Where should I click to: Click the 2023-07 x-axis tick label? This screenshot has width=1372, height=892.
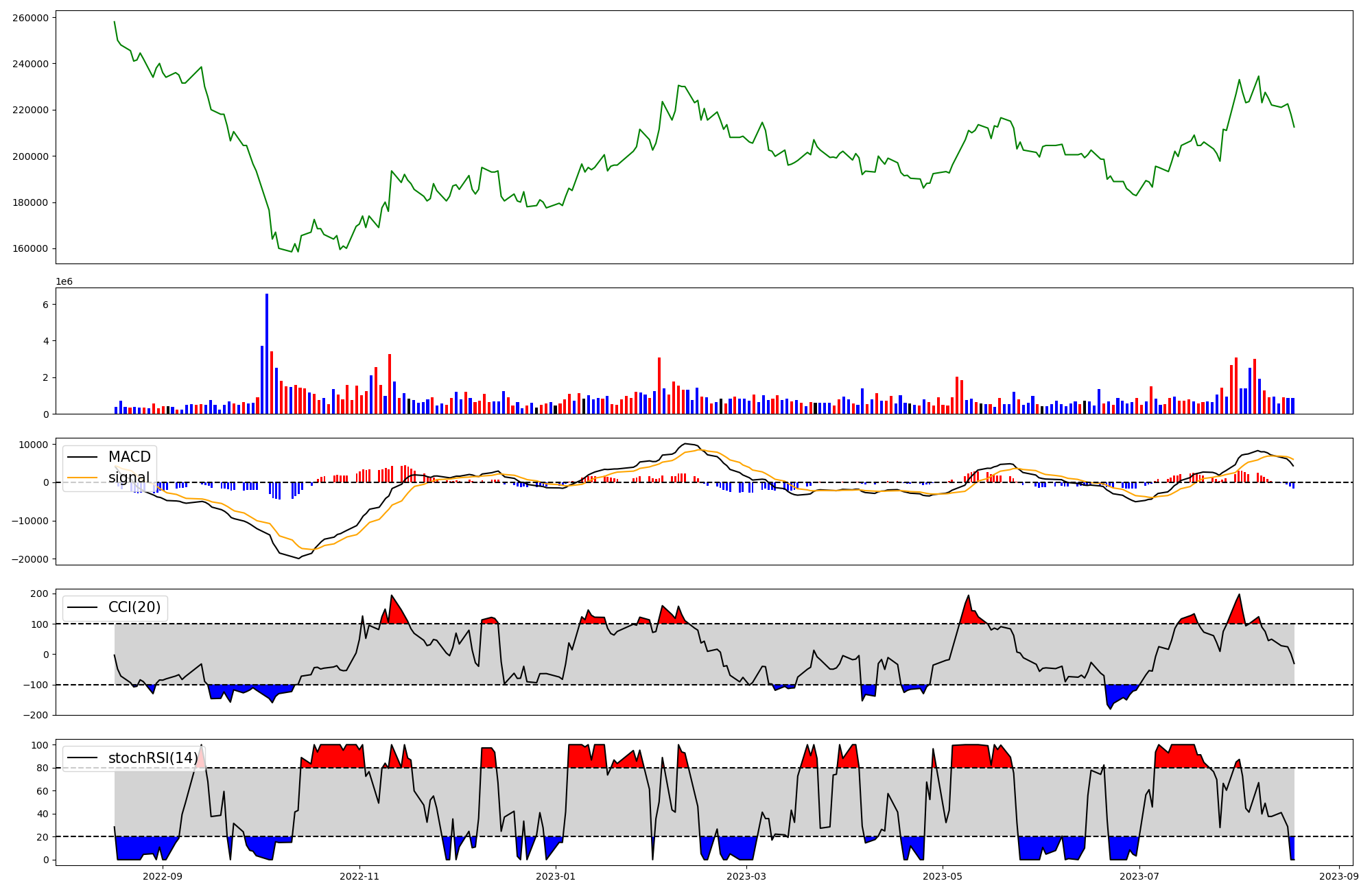click(x=1139, y=876)
